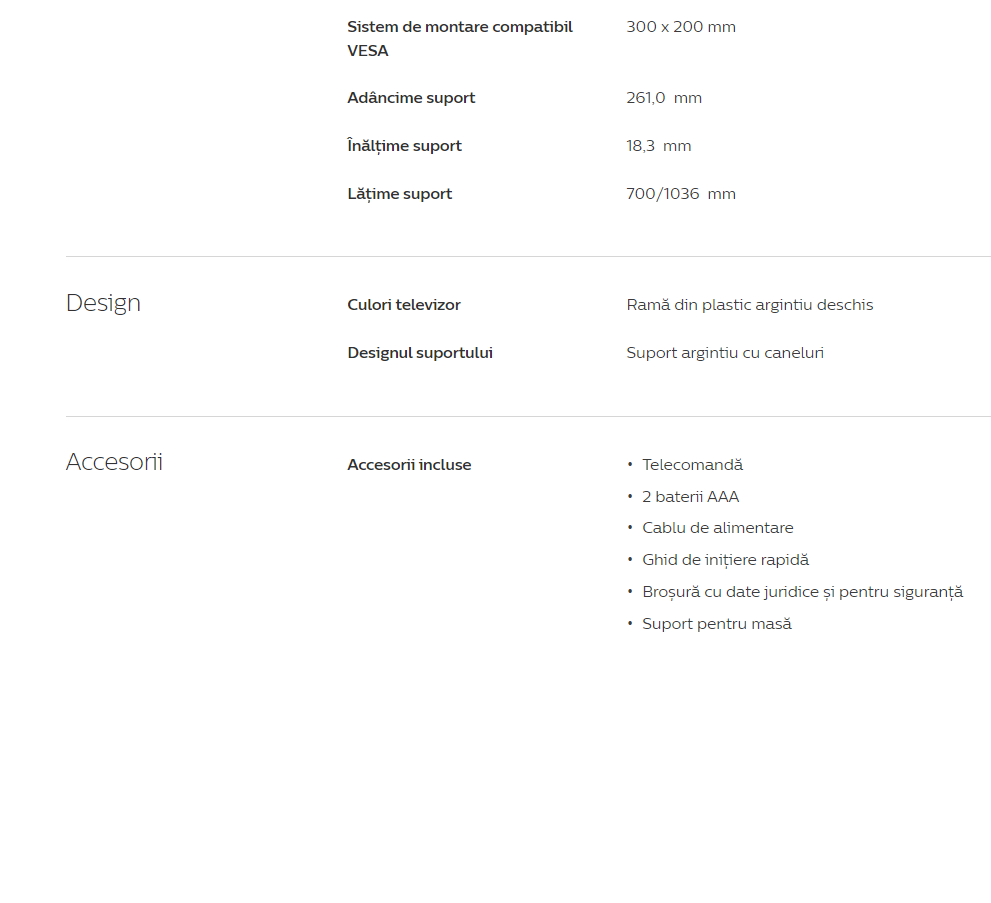Screen dimensions: 991x903
Task: Click the 700/1036 mm width value
Action: pyautogui.click(x=681, y=194)
